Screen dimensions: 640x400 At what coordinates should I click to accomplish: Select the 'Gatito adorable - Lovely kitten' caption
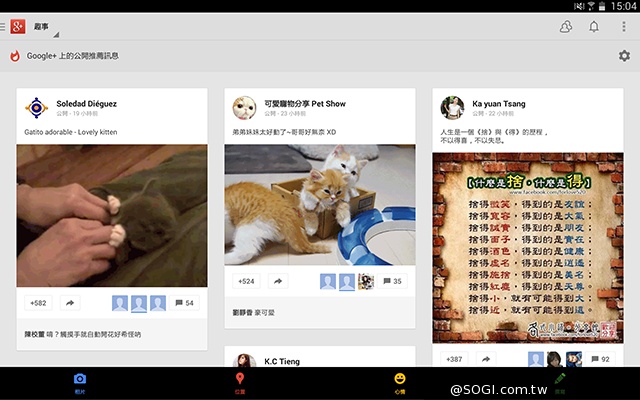(71, 132)
